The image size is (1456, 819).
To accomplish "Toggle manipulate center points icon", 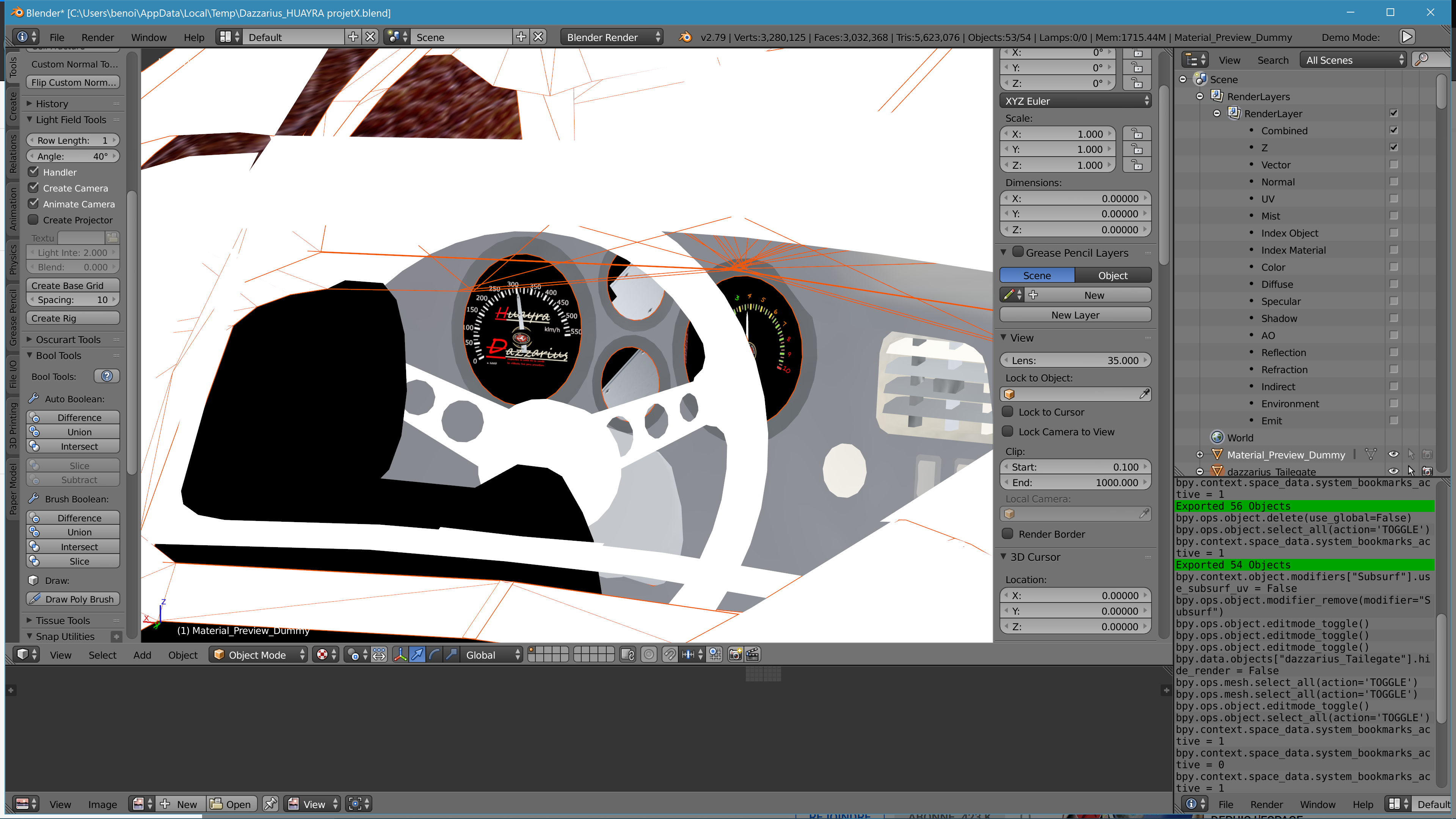I will tap(379, 654).
